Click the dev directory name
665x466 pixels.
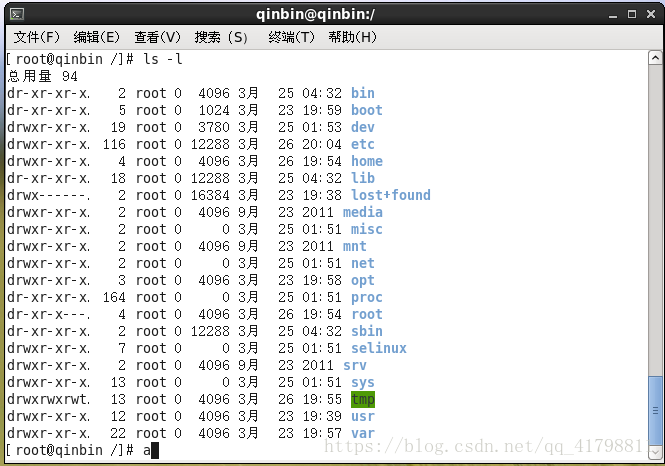click(363, 127)
